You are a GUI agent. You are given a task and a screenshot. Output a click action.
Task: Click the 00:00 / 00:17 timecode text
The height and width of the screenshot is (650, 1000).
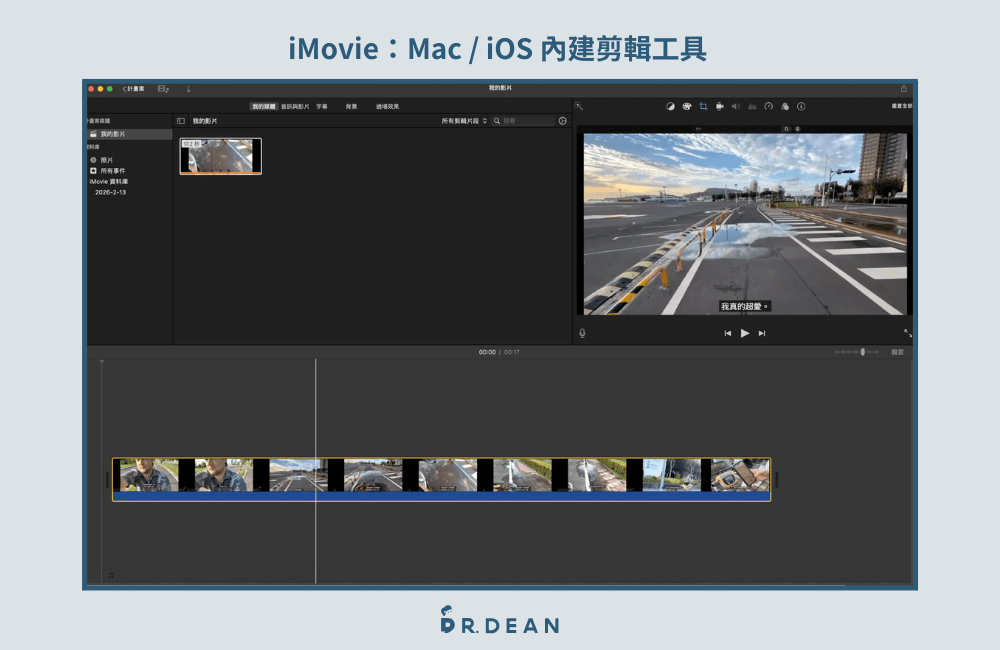coord(499,352)
